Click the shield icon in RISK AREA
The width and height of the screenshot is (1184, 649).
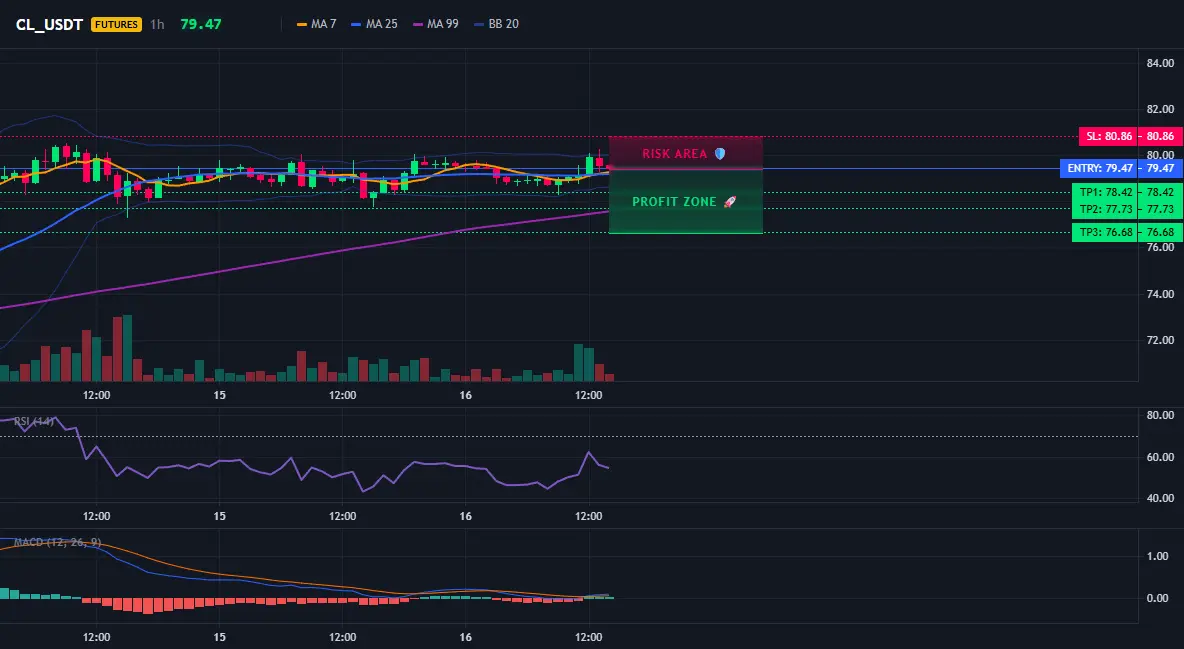(720, 153)
